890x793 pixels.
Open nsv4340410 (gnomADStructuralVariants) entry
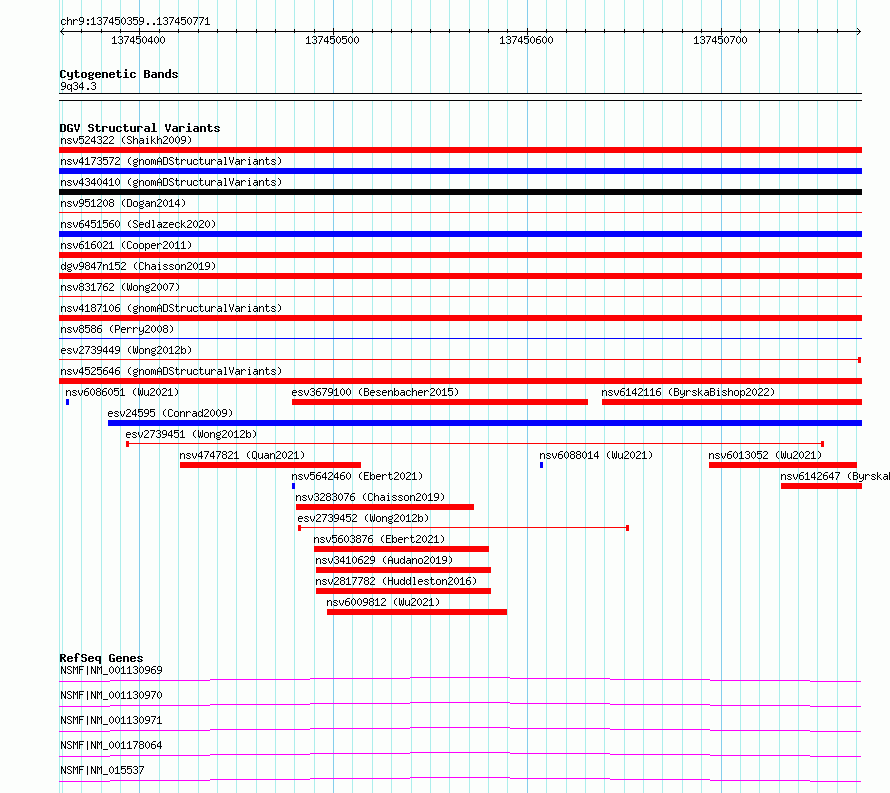[171, 182]
